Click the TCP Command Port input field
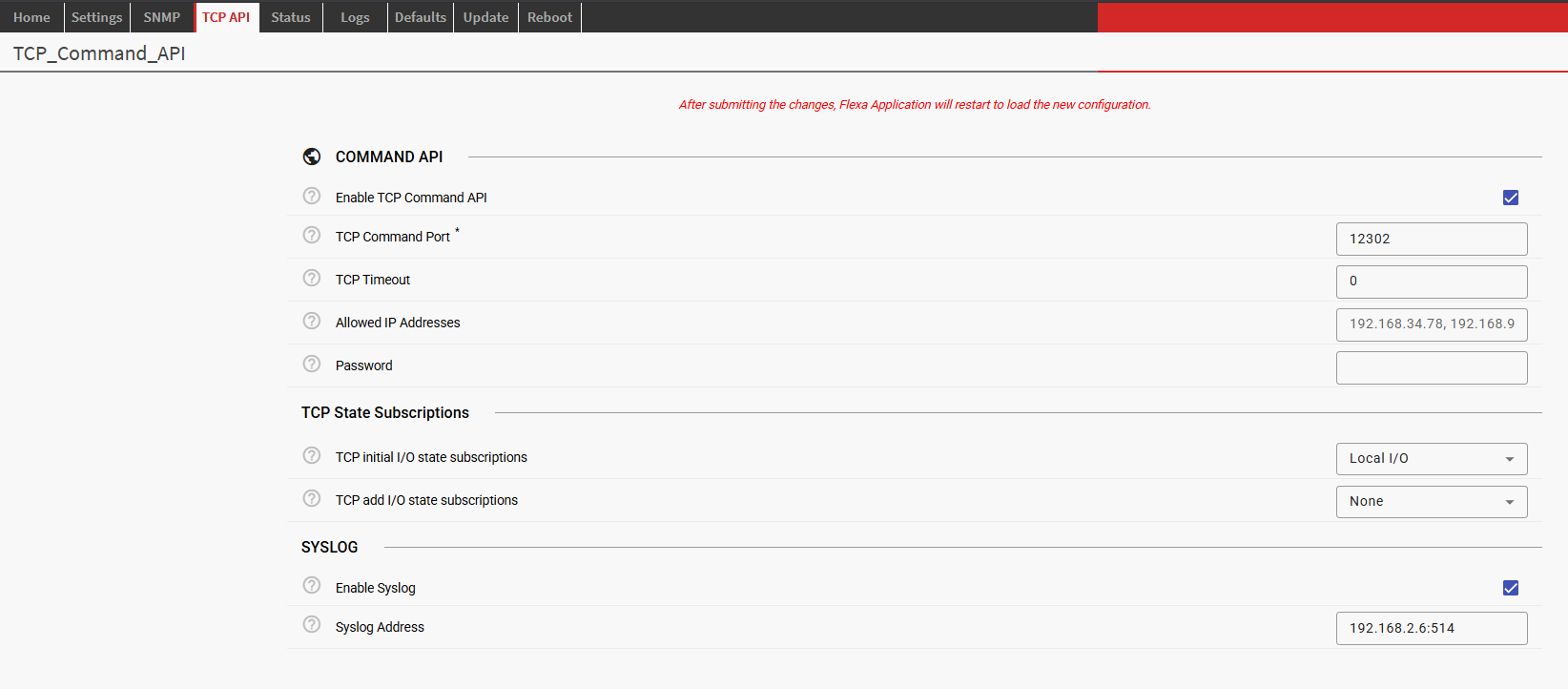 1431,239
